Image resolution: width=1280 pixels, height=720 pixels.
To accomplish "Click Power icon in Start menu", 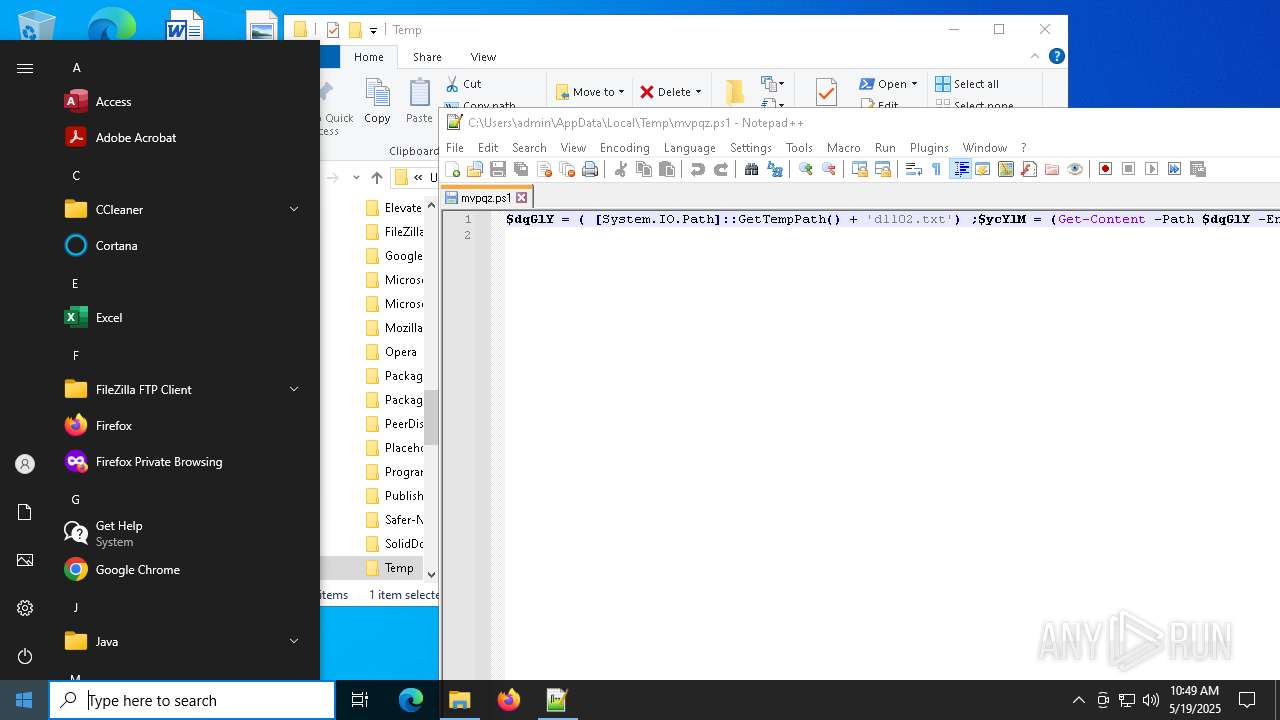I will [x=25, y=656].
